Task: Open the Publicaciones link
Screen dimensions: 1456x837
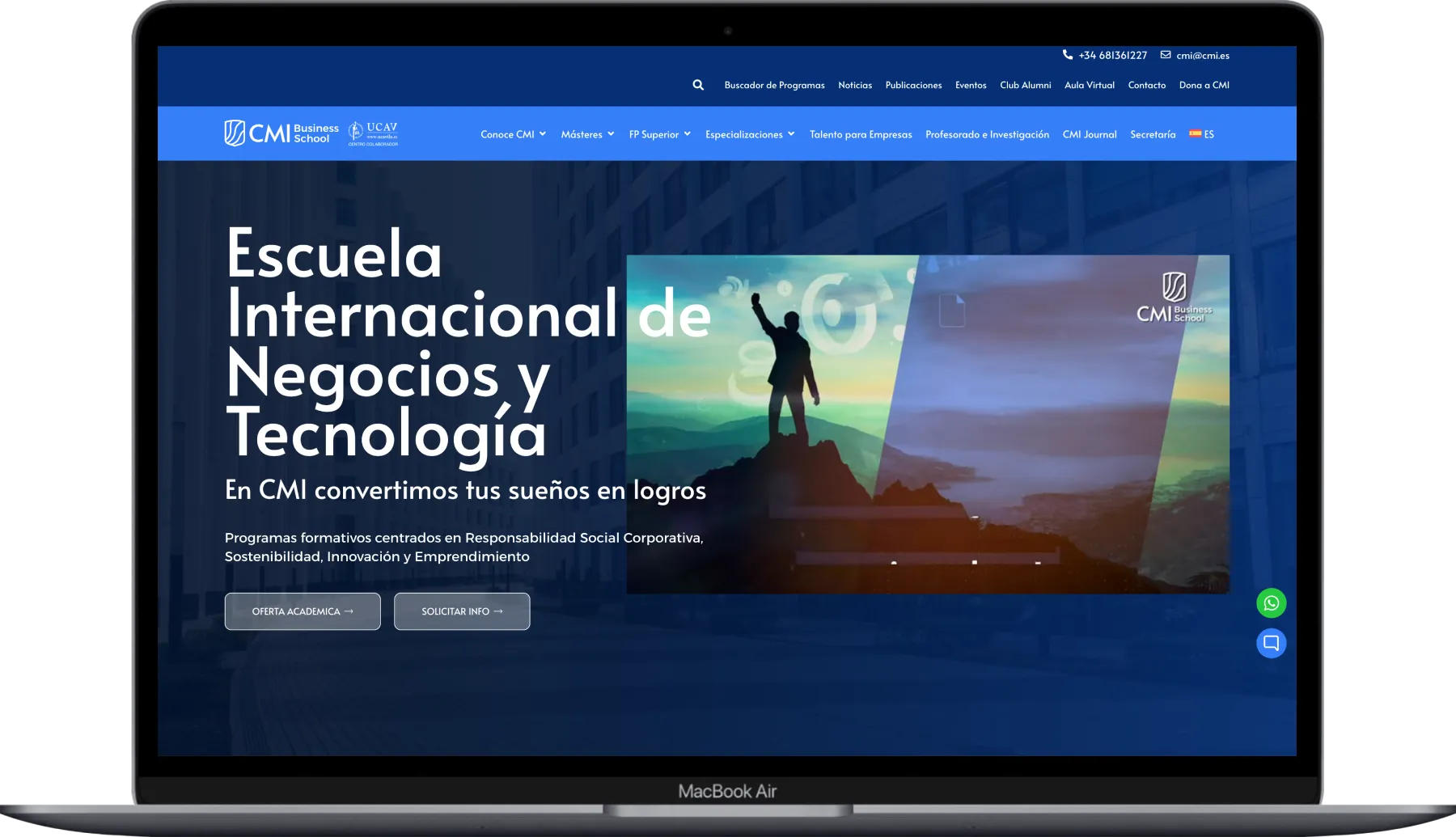Action: (x=913, y=85)
